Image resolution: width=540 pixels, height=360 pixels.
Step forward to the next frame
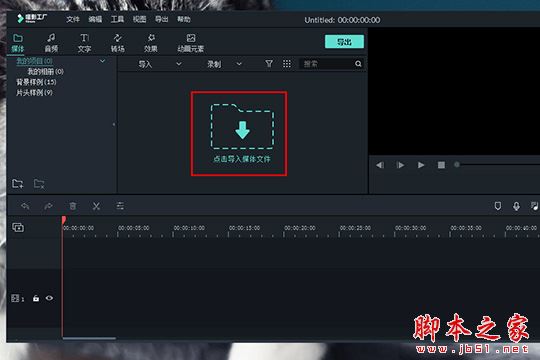click(x=400, y=165)
